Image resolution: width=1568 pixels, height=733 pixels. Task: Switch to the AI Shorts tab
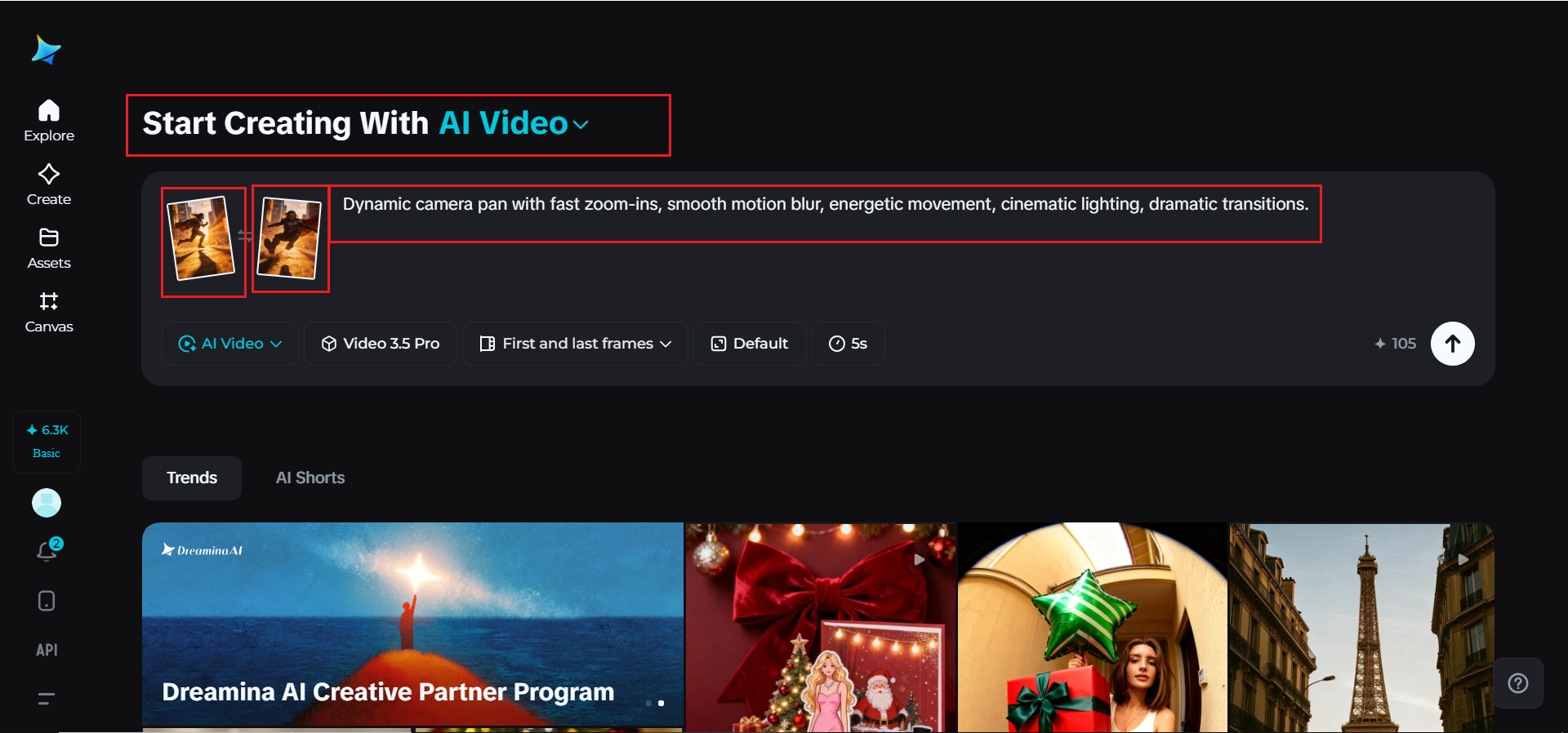pyautogui.click(x=310, y=478)
